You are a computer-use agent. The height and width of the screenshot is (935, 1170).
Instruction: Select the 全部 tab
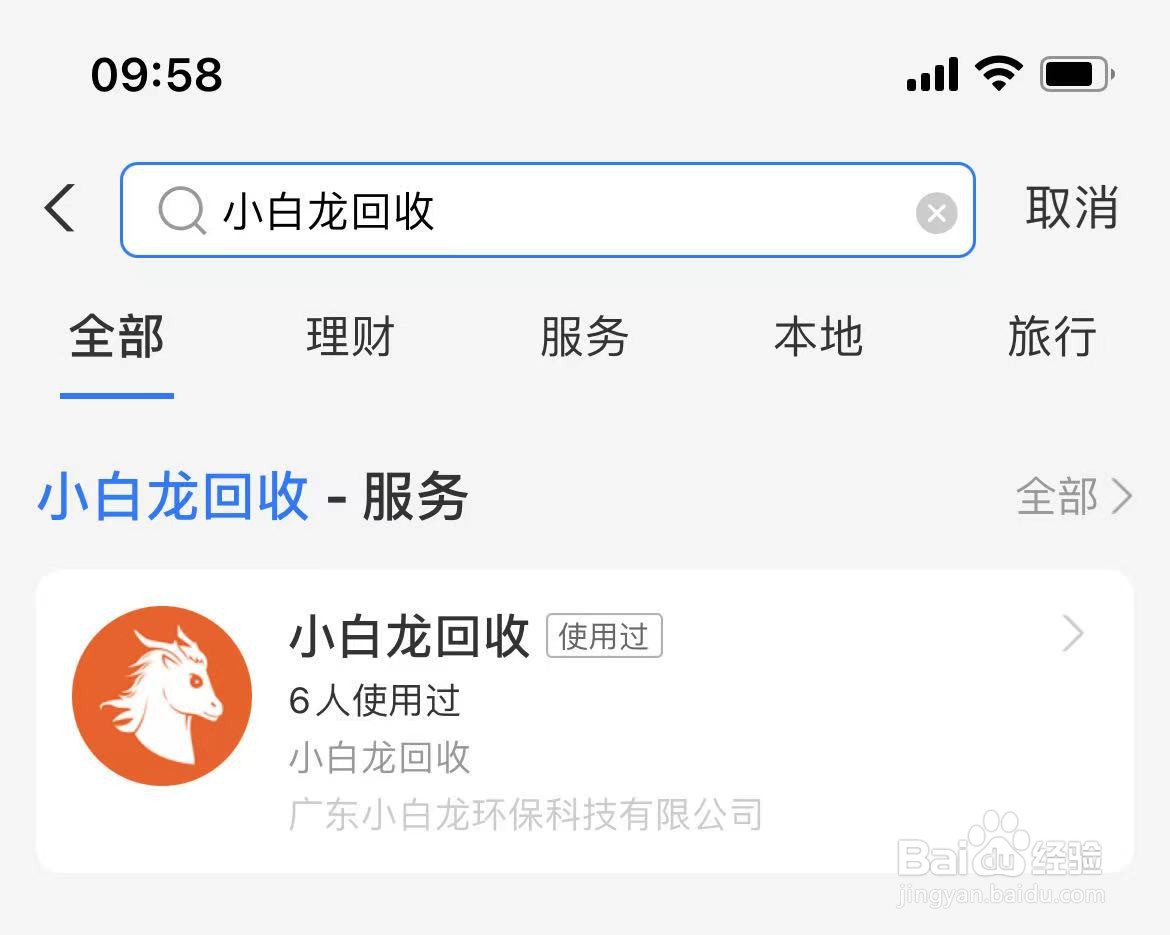(x=116, y=337)
